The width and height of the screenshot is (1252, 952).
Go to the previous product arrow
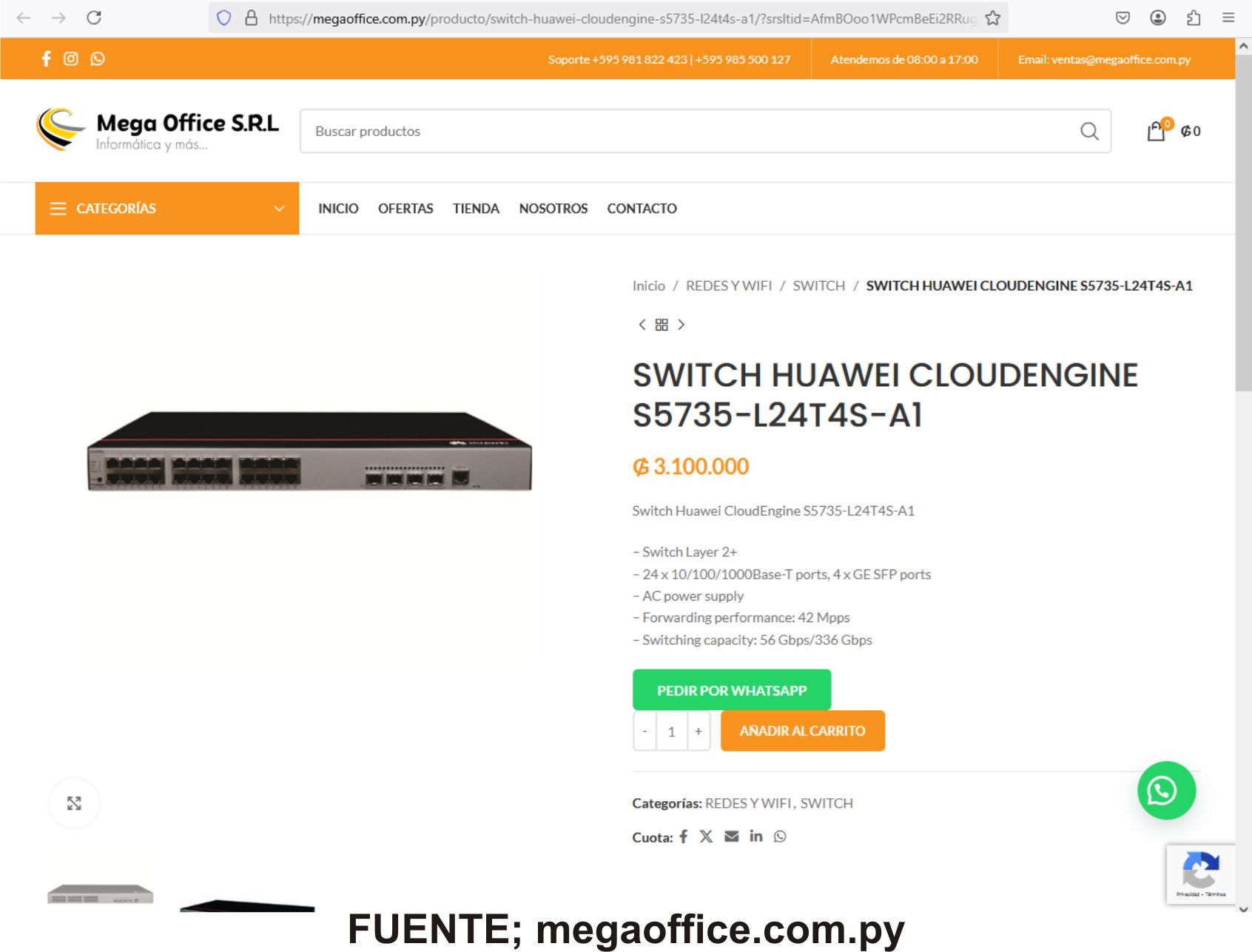tap(642, 325)
